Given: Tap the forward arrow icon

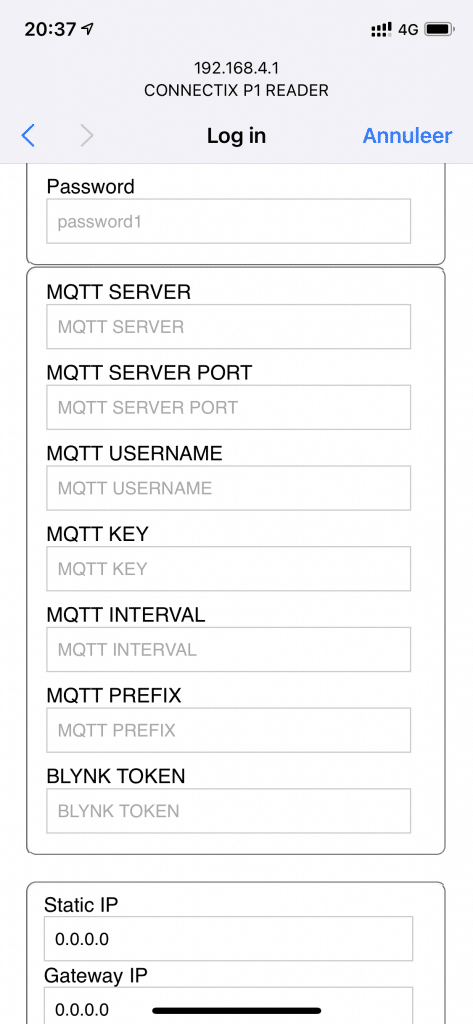Looking at the screenshot, I should tap(87, 136).
